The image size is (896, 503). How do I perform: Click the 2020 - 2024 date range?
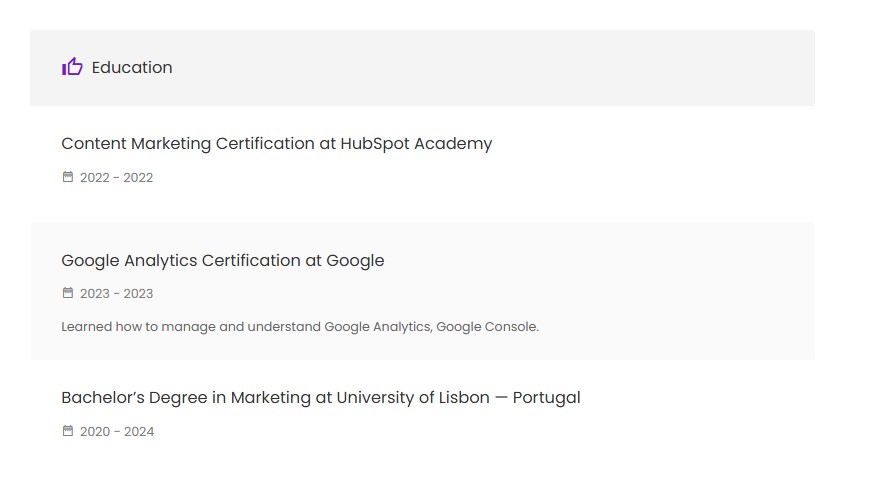coord(117,432)
